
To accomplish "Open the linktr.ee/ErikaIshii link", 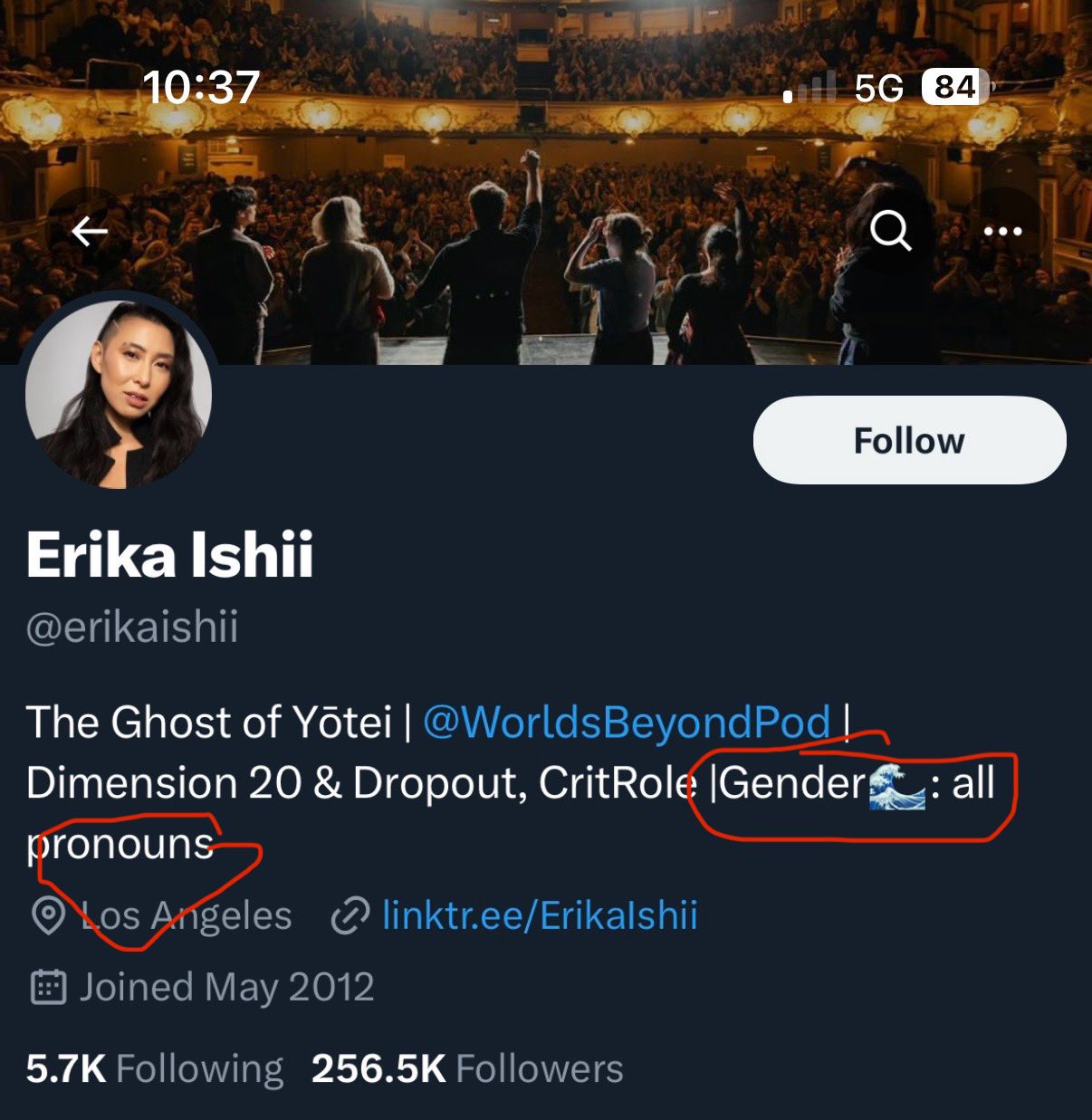I will point(540,915).
